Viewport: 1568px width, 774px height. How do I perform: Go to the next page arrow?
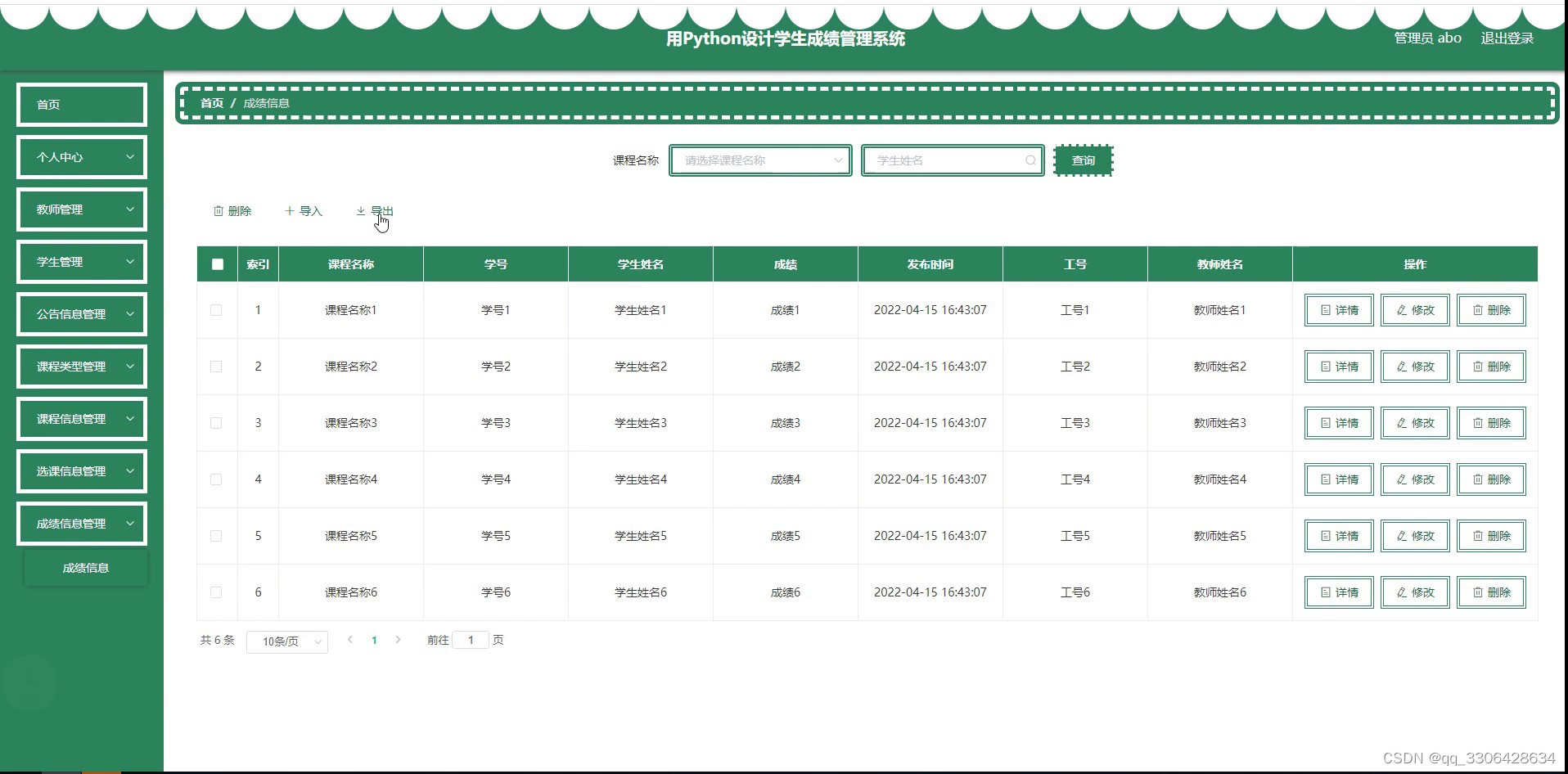click(x=398, y=640)
